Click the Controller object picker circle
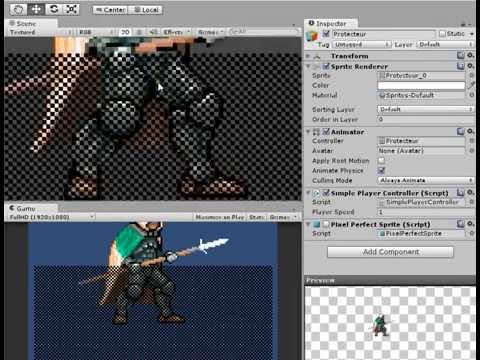480x360 pixels. [x=471, y=141]
